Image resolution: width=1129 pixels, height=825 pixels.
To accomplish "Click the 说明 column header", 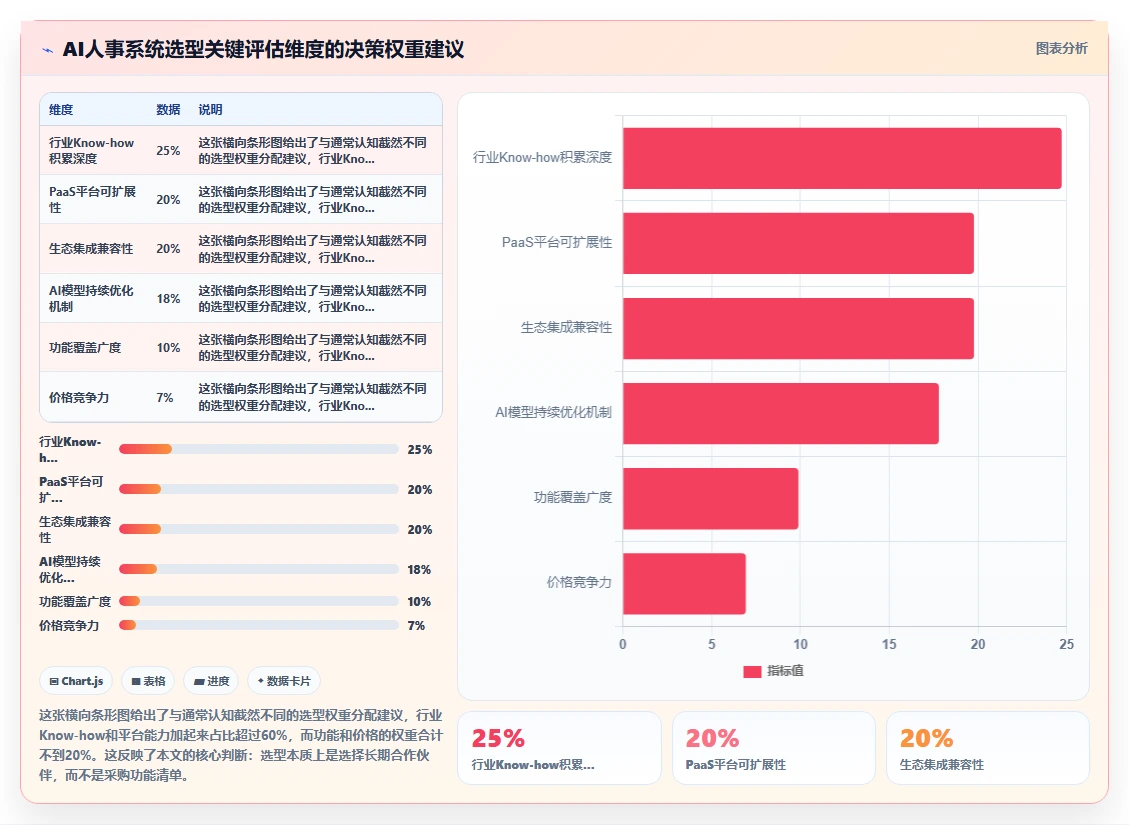I will [210, 109].
